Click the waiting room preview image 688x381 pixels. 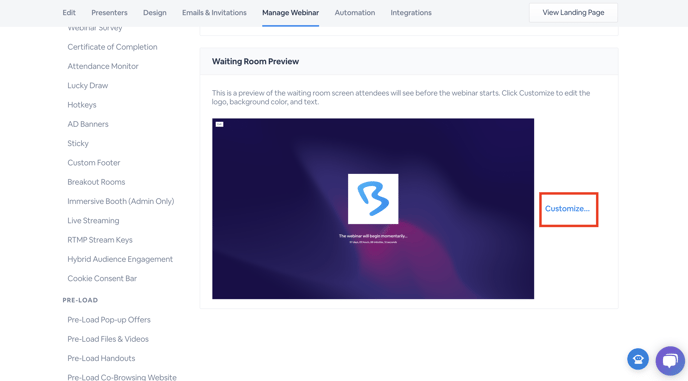373,209
